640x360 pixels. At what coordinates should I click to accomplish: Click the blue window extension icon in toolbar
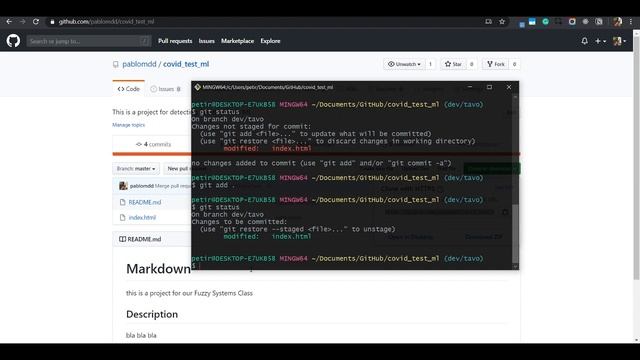[532, 22]
